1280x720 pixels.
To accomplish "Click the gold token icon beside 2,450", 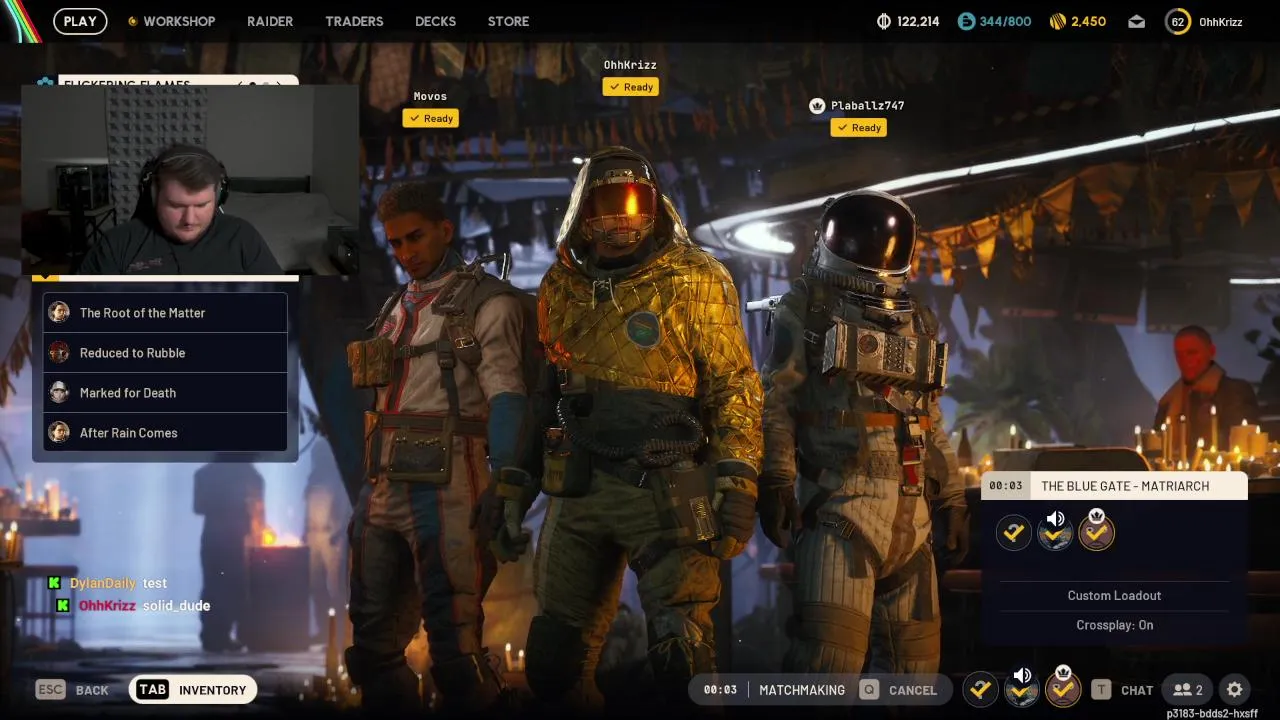I will (x=1058, y=21).
